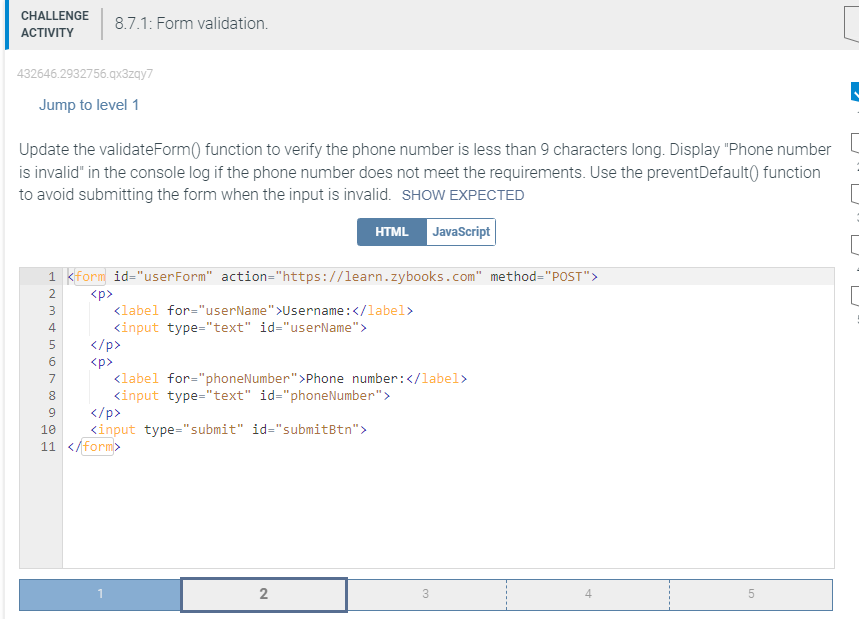Viewport: 859px width, 619px height.
Task: Click the form id="userForm" code line
Action: pyautogui.click(x=333, y=277)
